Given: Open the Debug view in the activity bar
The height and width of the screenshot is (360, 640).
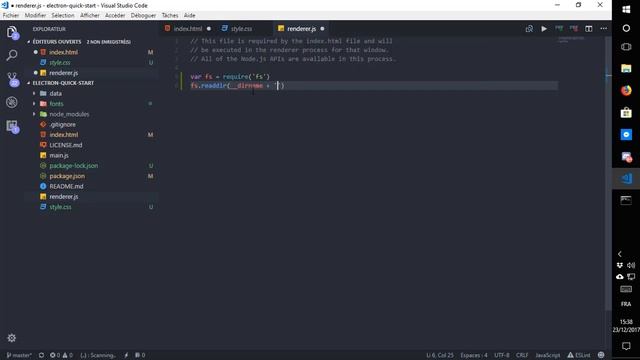Looking at the screenshot, I should [x=12, y=102].
